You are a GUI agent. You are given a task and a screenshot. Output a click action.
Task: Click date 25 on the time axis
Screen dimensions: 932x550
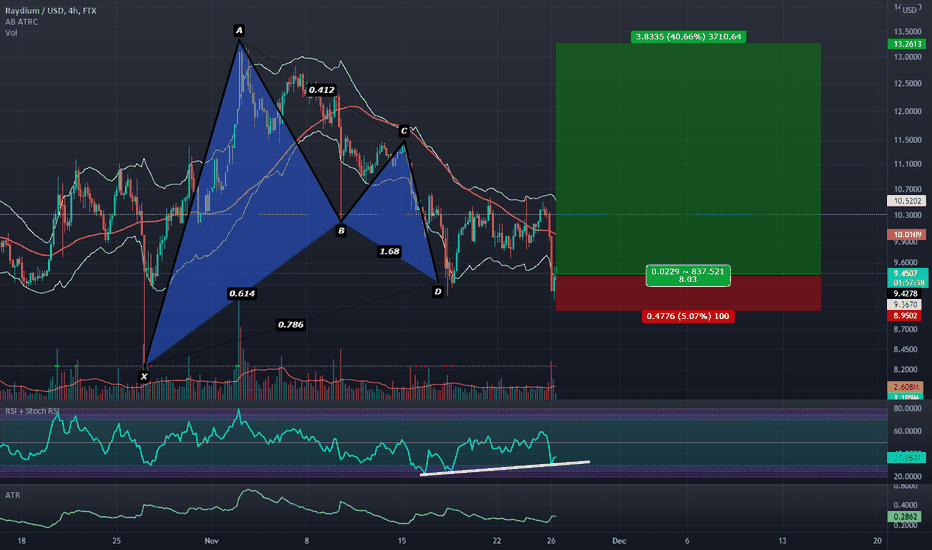pyautogui.click(x=116, y=540)
